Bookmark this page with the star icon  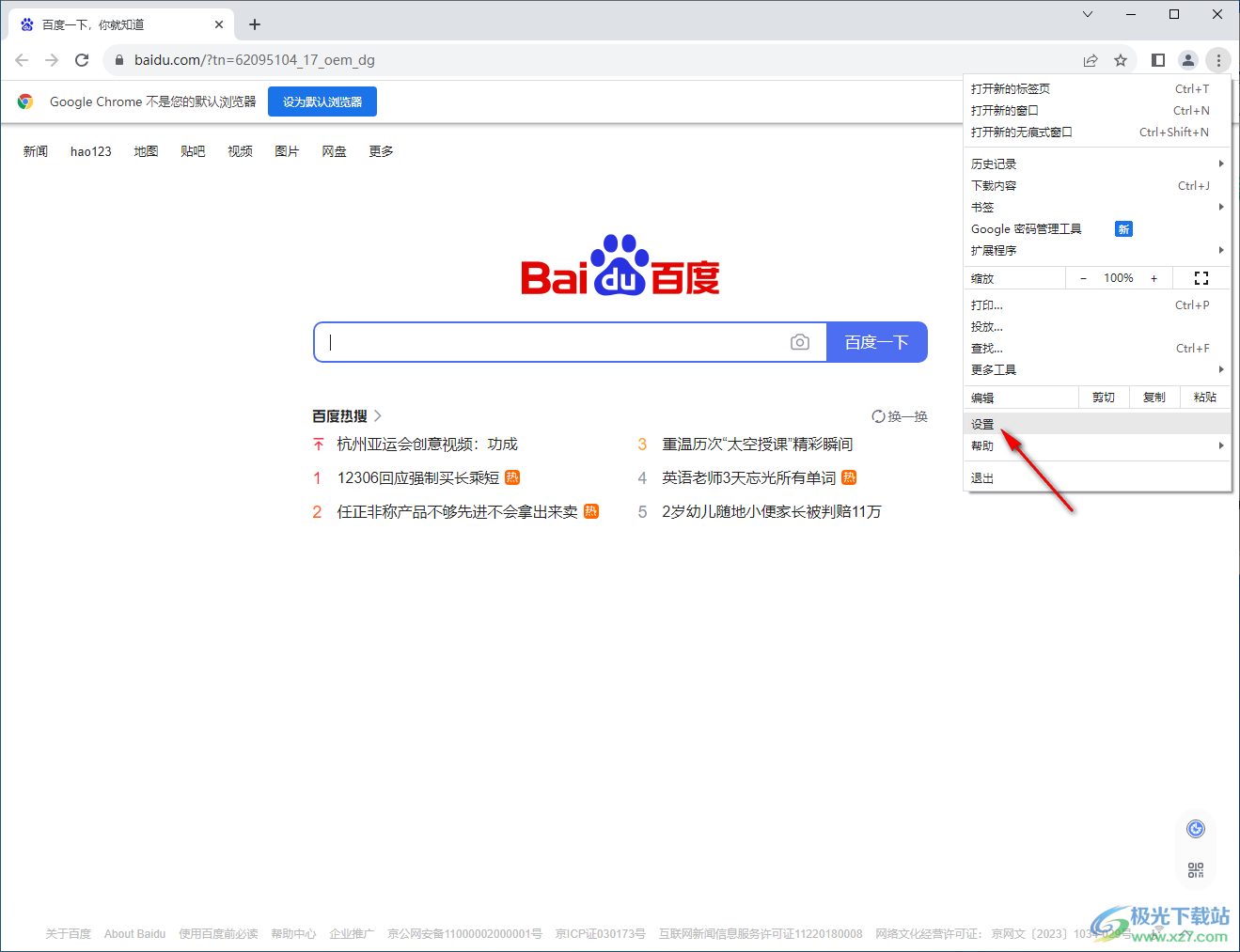pos(1121,60)
